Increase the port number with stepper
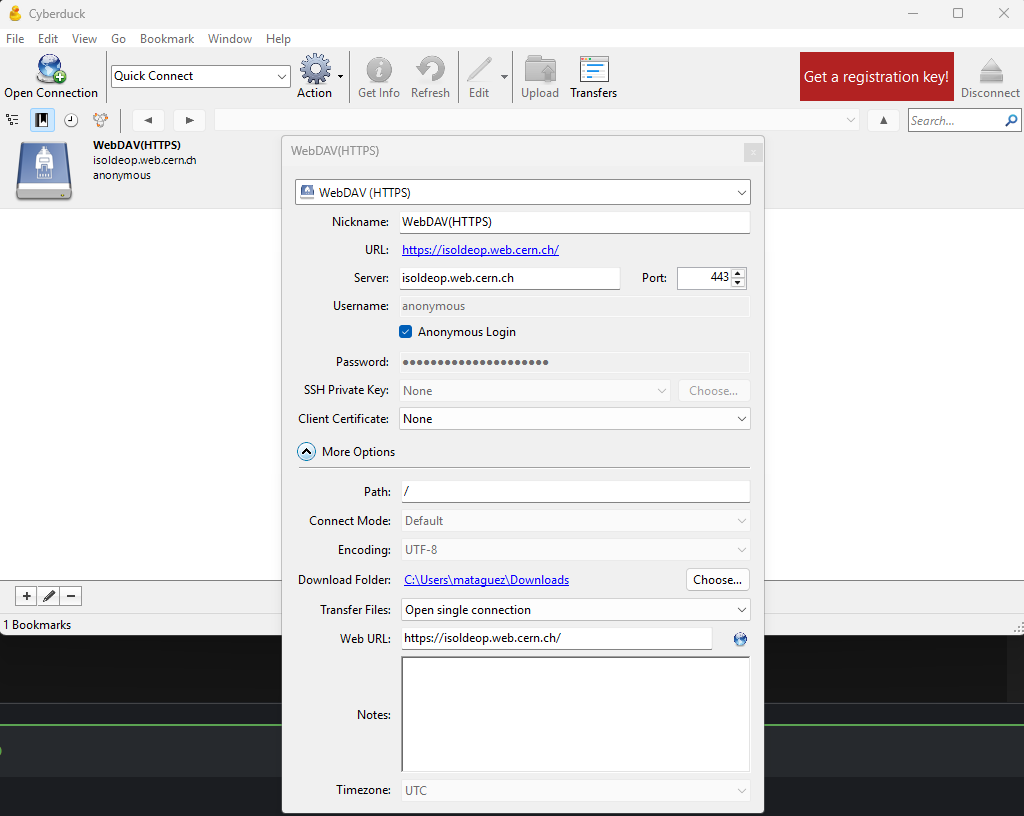 point(738,273)
